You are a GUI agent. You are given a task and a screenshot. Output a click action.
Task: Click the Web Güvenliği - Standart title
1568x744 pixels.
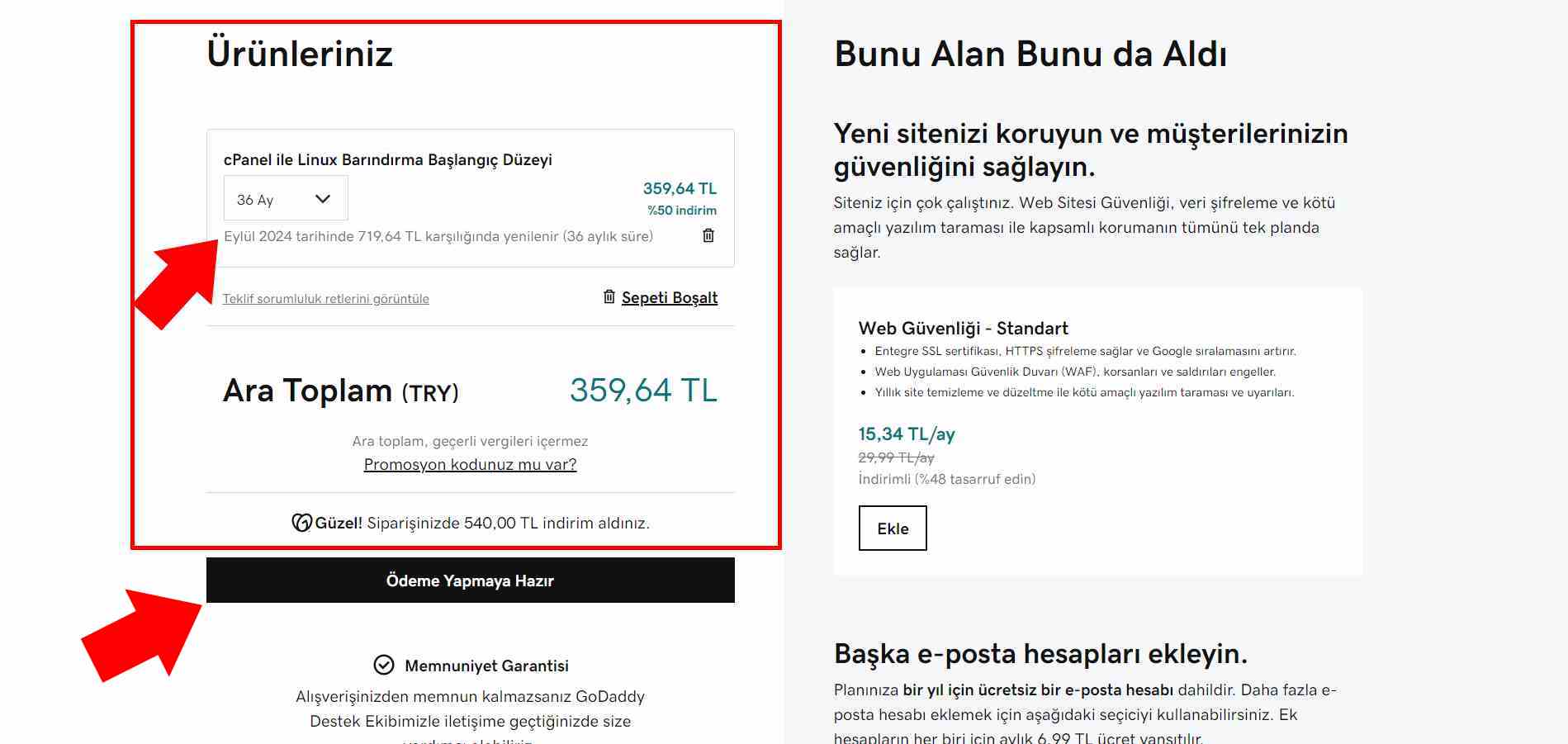[963, 328]
